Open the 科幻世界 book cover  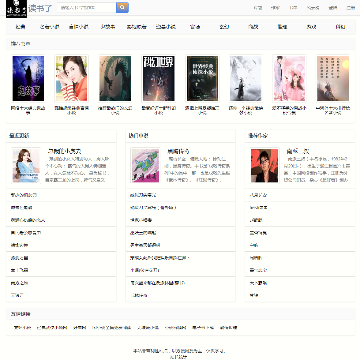coord(159,78)
